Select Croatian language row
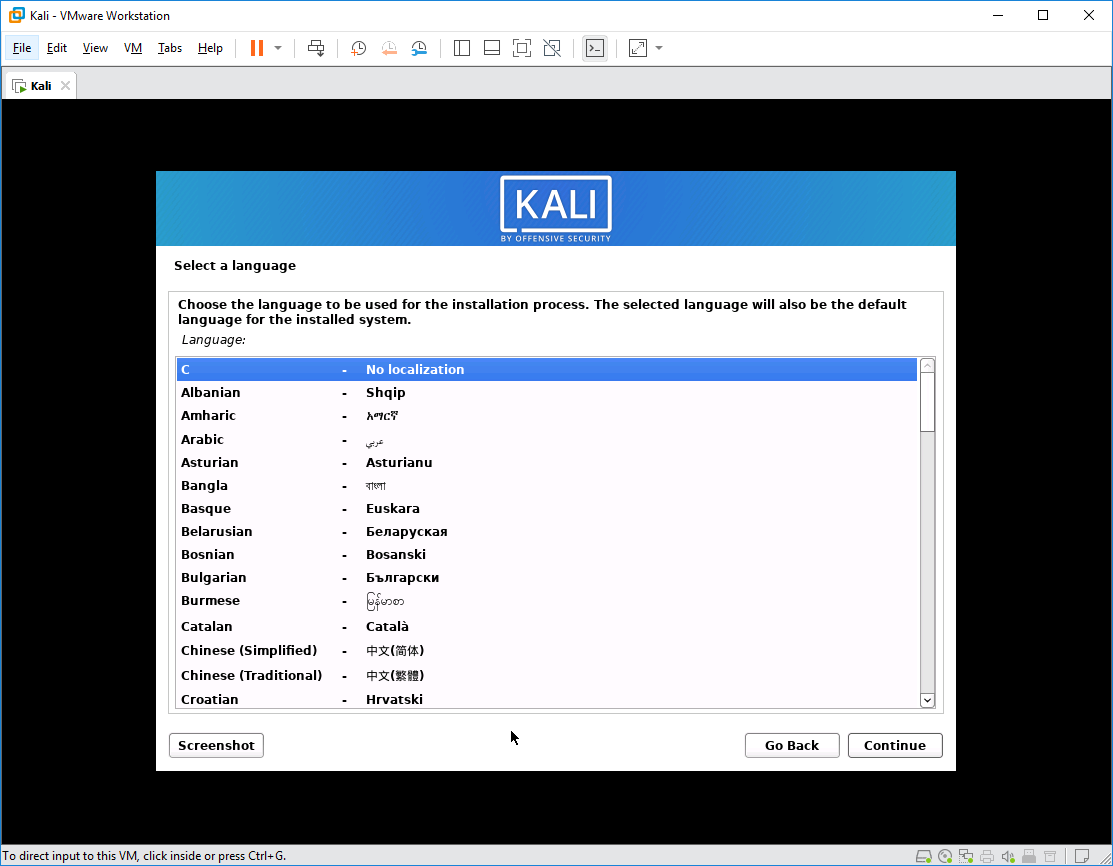The image size is (1113, 866). coord(547,699)
